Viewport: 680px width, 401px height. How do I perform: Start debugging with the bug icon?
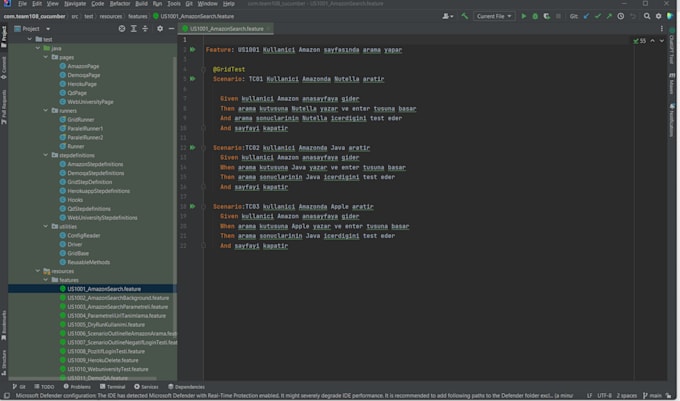click(535, 16)
